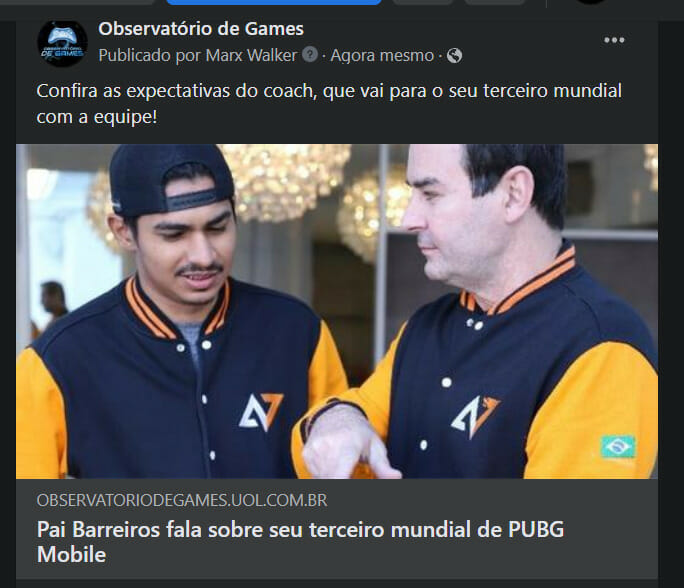The image size is (684, 588).
Task: Click the account avatar at top right
Action: 590,2
